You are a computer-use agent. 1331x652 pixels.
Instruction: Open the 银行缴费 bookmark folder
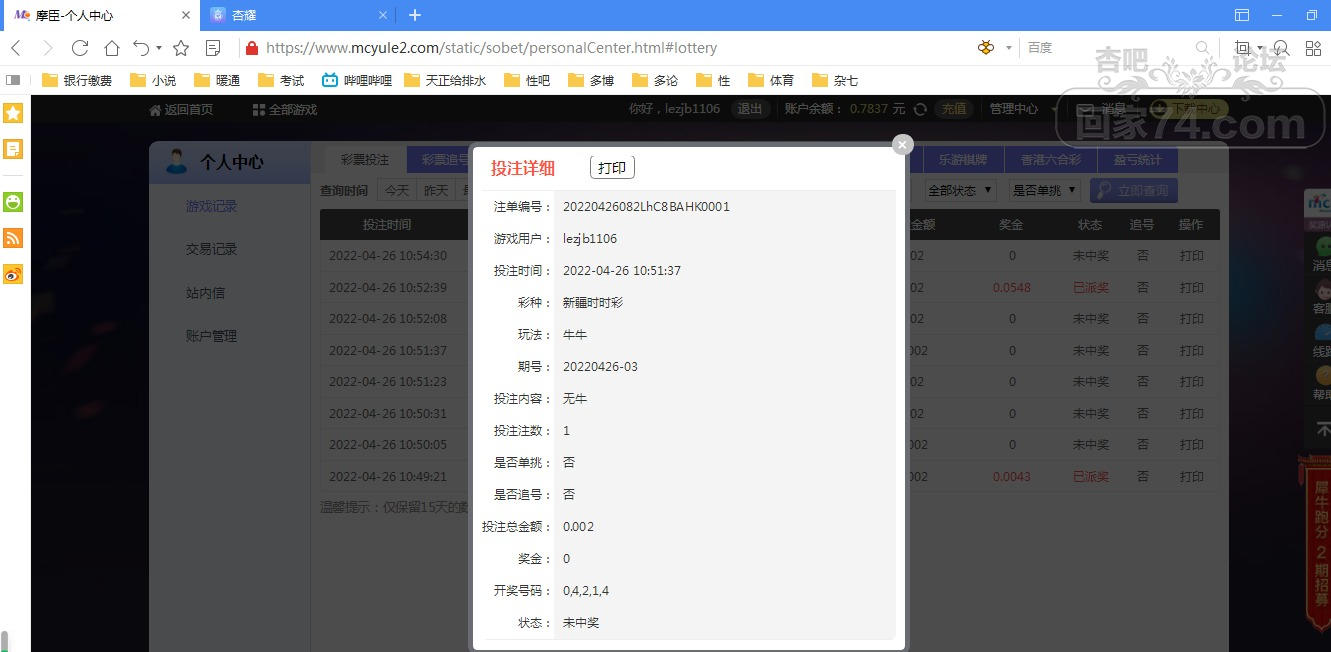click(x=78, y=80)
